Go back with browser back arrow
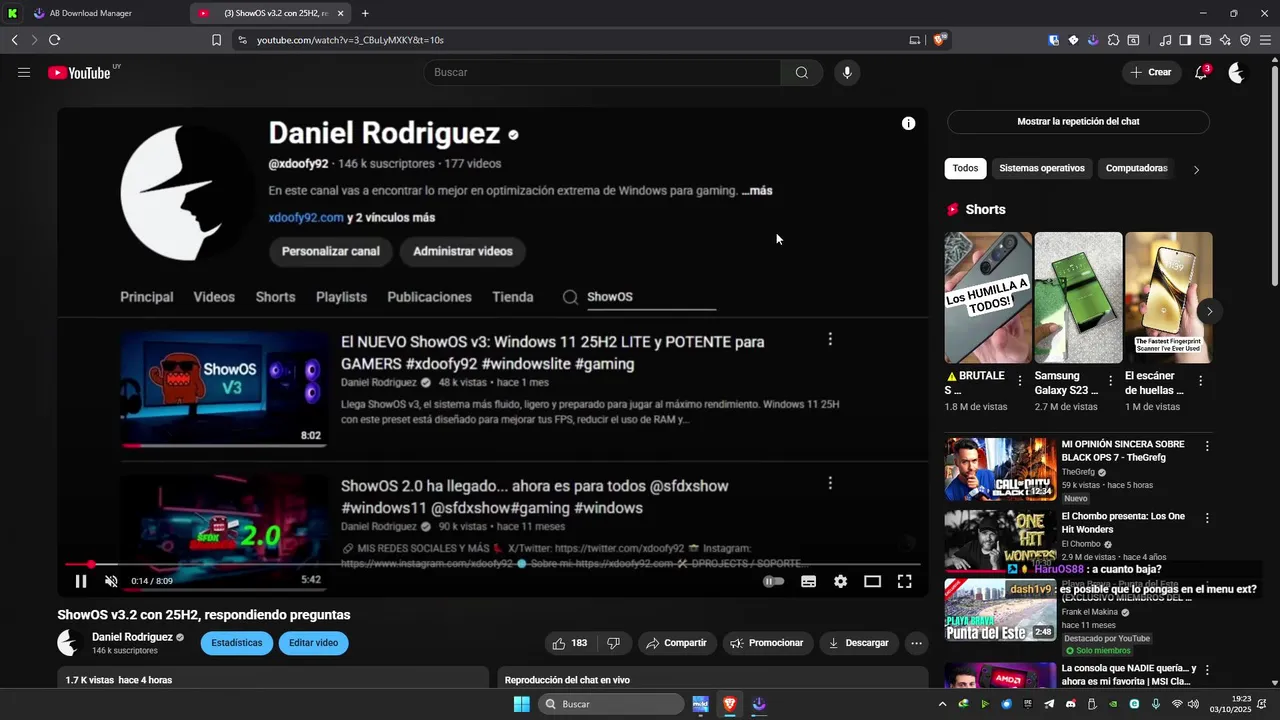Image resolution: width=1280 pixels, height=720 pixels. coord(14,40)
